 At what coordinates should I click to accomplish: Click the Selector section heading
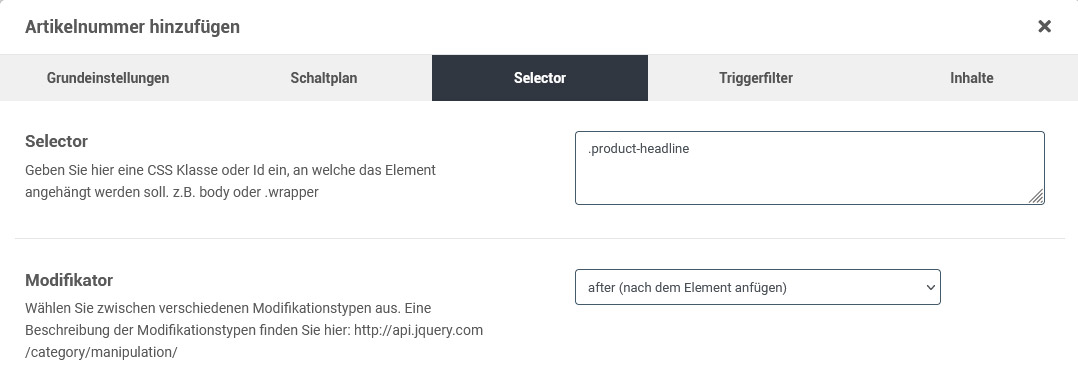pyautogui.click(x=56, y=142)
